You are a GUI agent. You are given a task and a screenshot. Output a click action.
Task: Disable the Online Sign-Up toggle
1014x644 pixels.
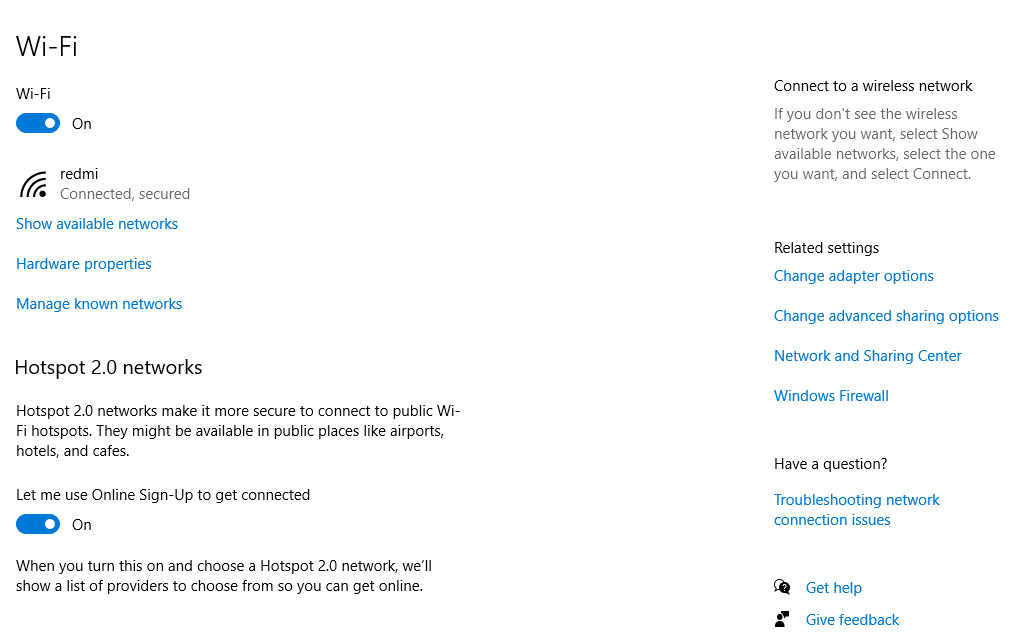click(x=37, y=524)
